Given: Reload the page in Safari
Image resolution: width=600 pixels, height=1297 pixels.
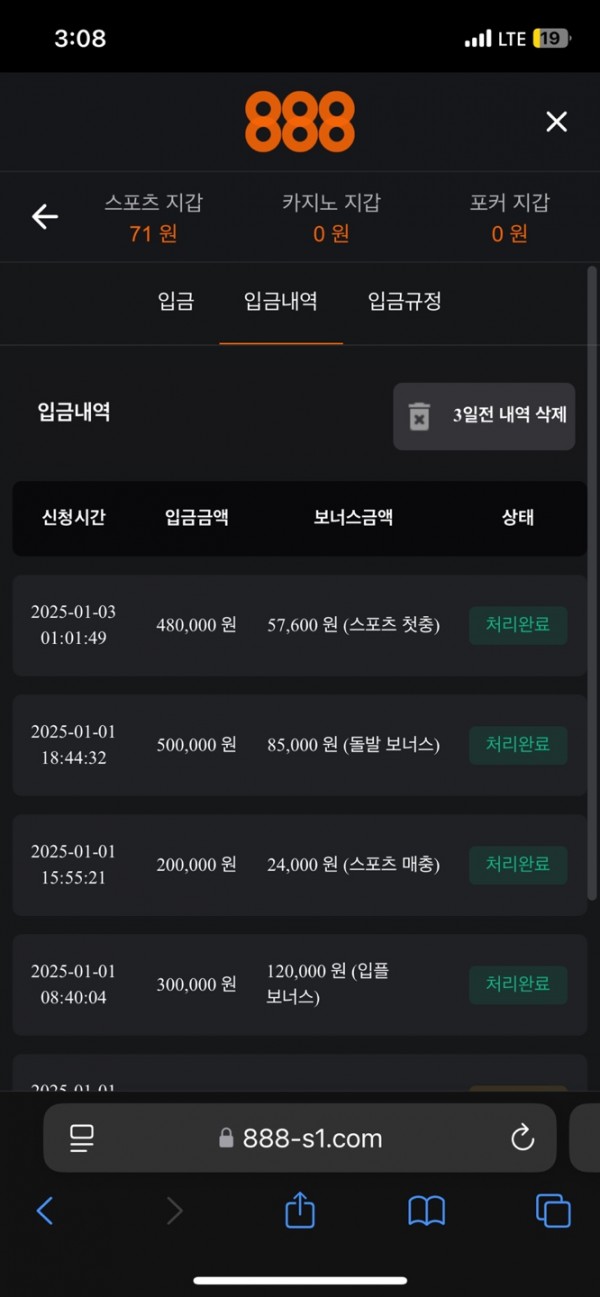Looking at the screenshot, I should pos(522,1137).
